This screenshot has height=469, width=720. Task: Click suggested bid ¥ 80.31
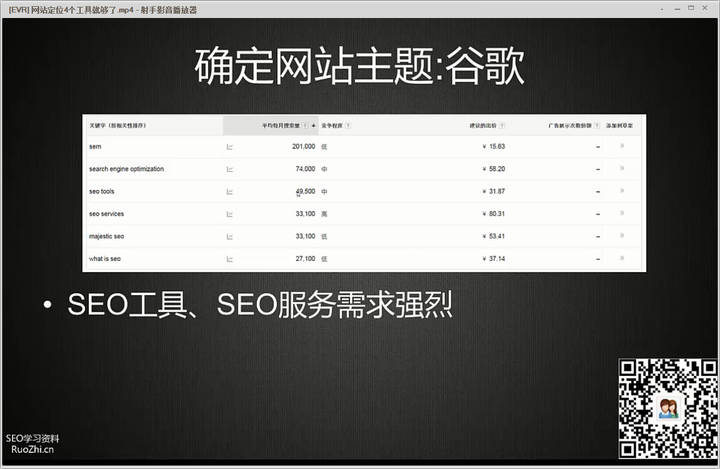coord(494,214)
